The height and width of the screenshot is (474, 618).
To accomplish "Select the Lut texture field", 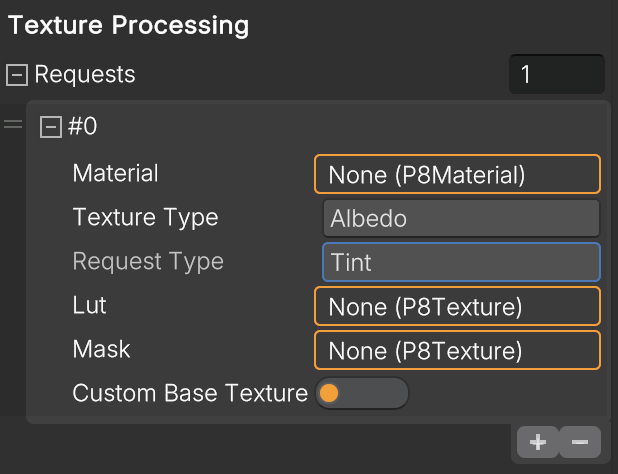I will (x=458, y=306).
